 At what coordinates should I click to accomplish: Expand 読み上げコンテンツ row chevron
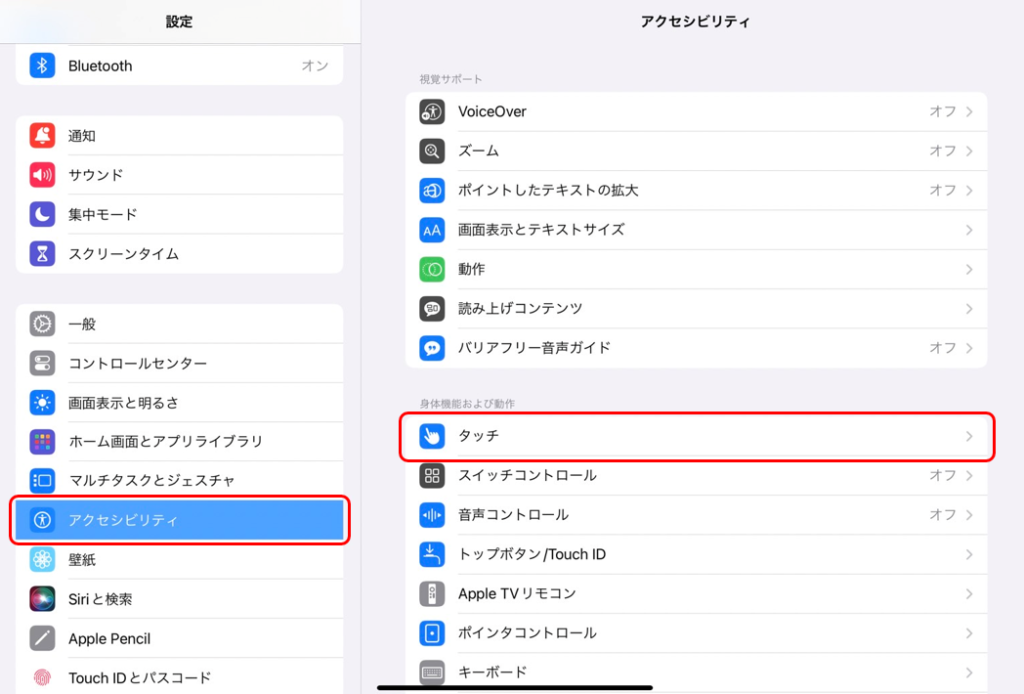point(969,308)
